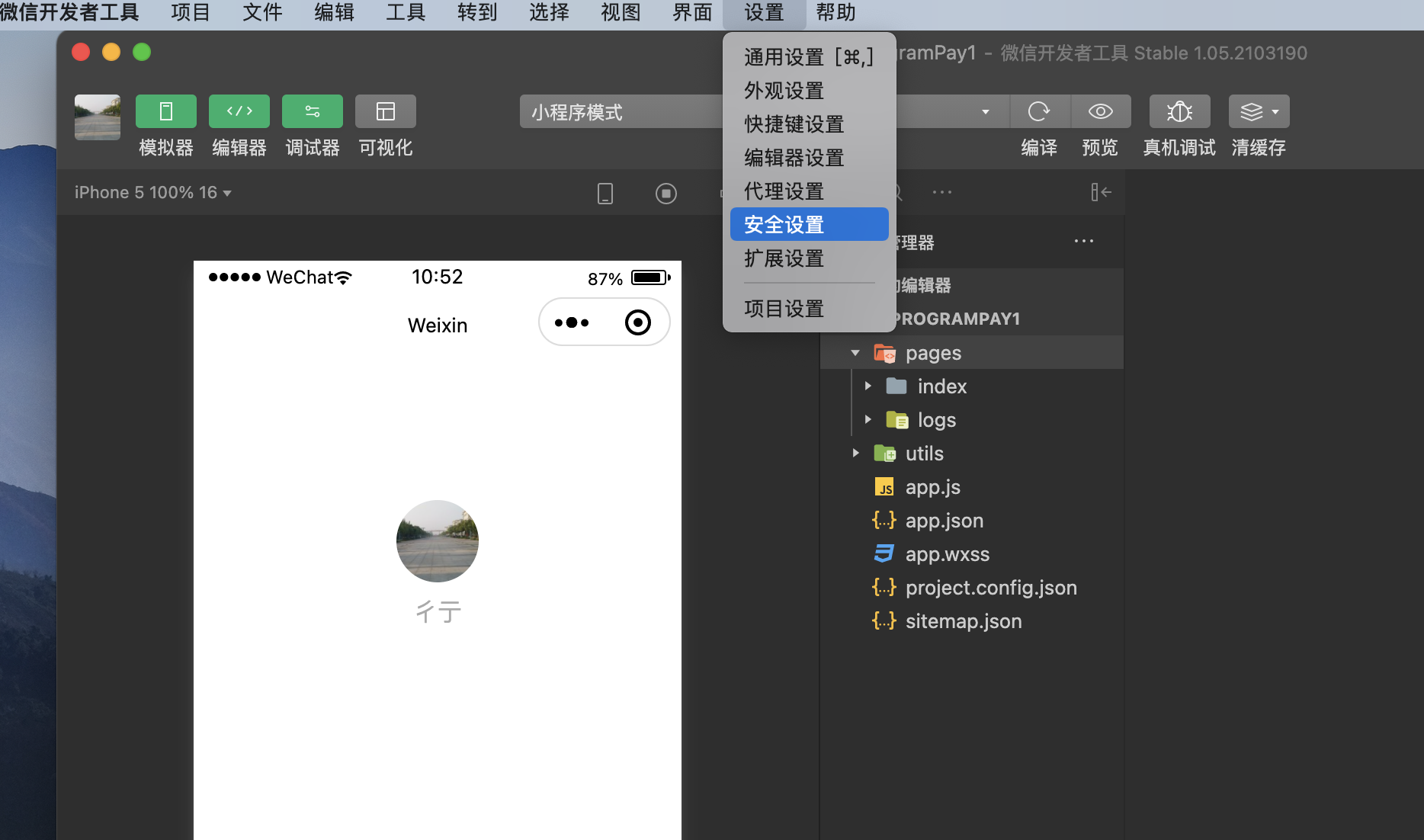Image resolution: width=1424 pixels, height=840 pixels.
Task: Open the 工具 menu in menu bar
Action: [x=406, y=13]
